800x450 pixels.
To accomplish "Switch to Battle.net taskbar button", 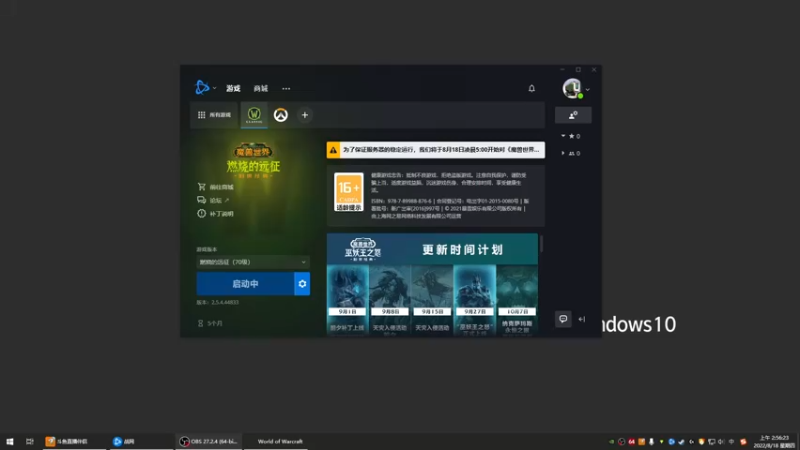I will pos(141,441).
